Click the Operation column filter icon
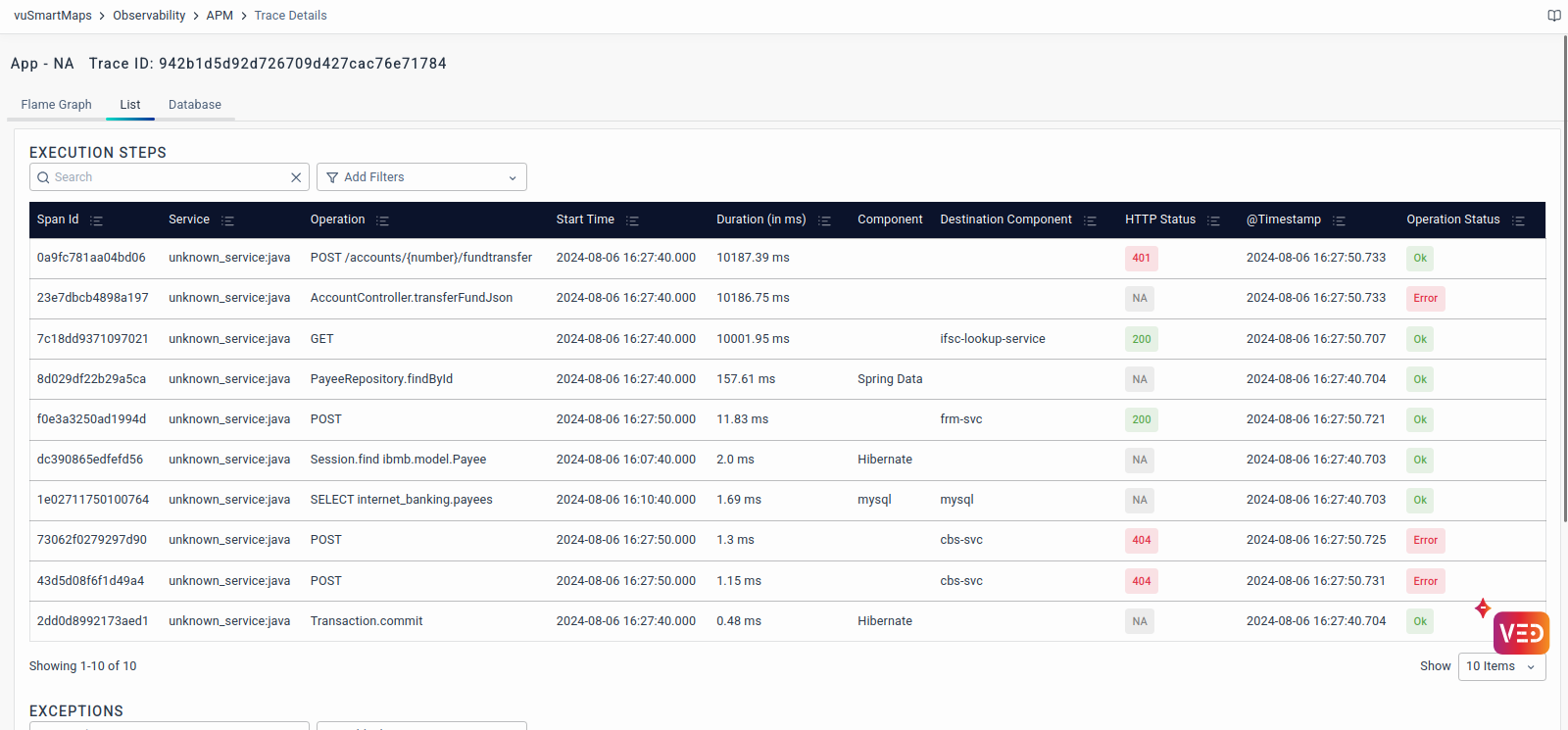 (382, 220)
